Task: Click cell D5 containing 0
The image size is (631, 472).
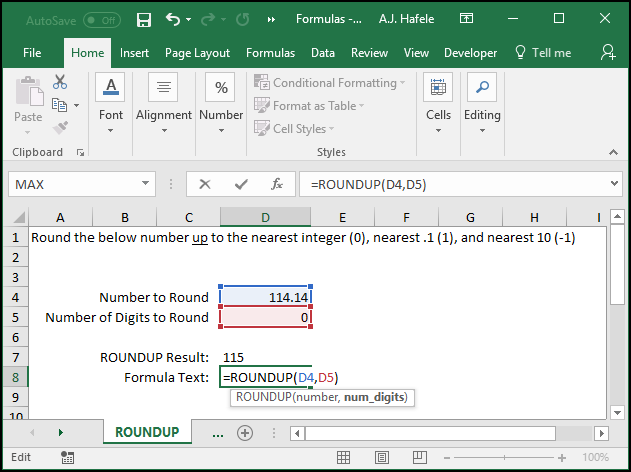Action: point(265,317)
